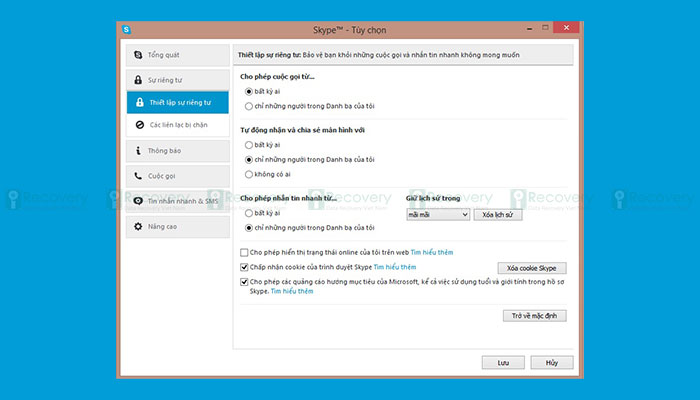Screen dimensions: 700x400
Task: Open the 'mãi mãi' history duration dropdown
Action: [438, 215]
